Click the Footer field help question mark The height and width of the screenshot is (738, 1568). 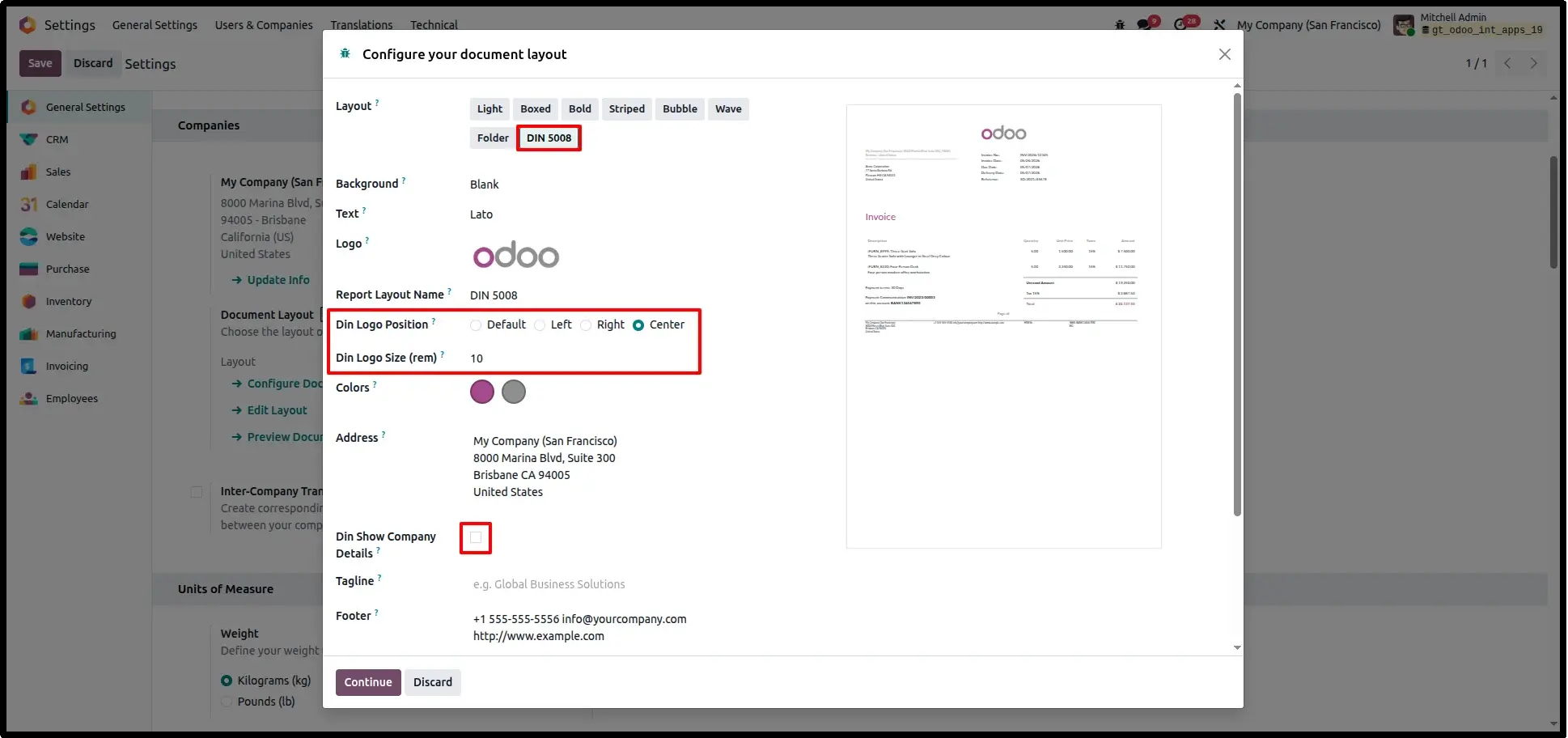pos(376,613)
